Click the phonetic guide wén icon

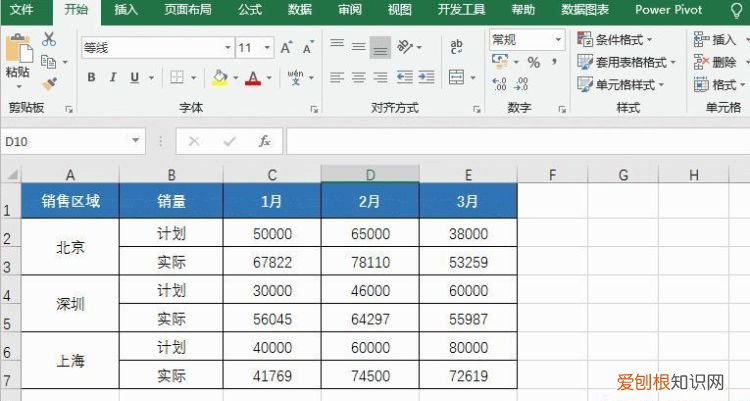tap(295, 77)
